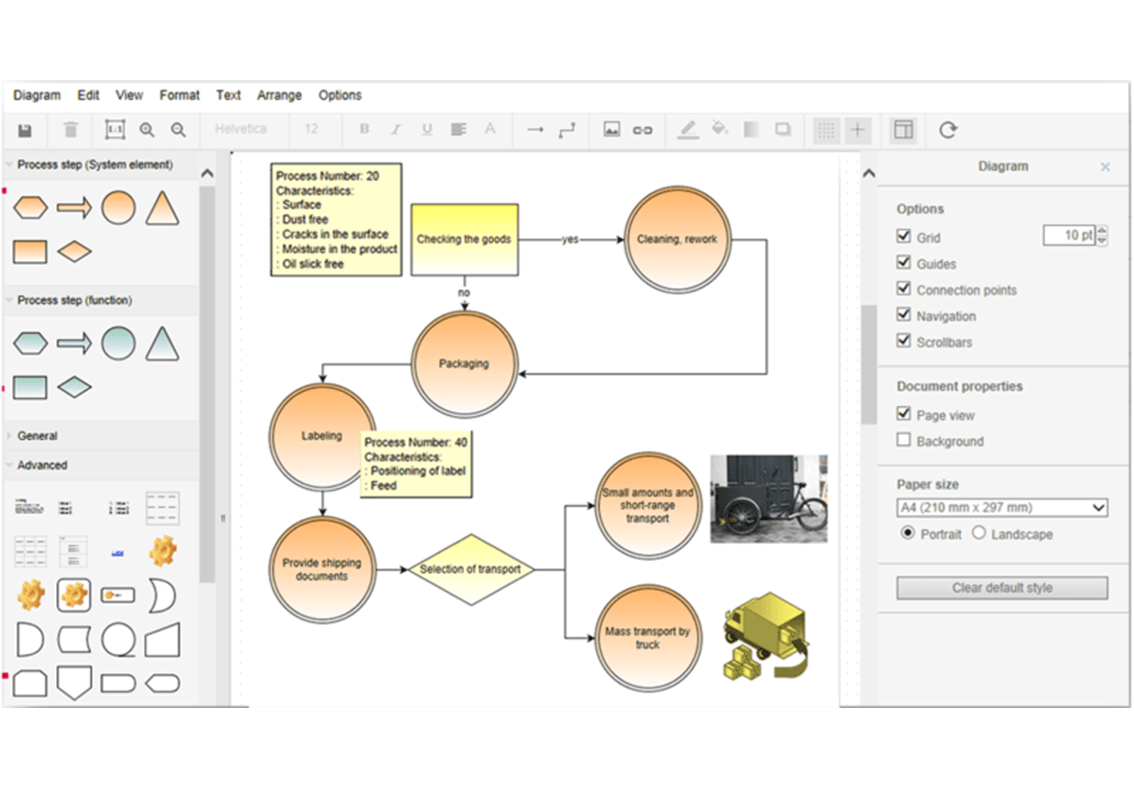This screenshot has height=788, width=1134.
Task: Click the zoom in magnifier icon
Action: [x=147, y=130]
